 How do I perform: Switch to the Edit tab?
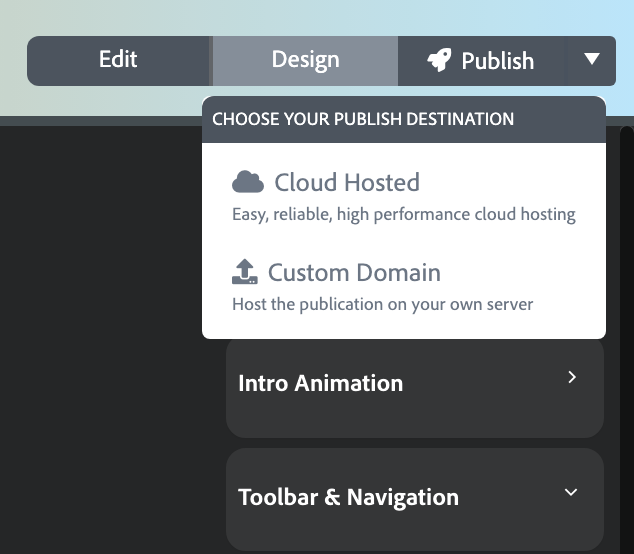tap(118, 60)
